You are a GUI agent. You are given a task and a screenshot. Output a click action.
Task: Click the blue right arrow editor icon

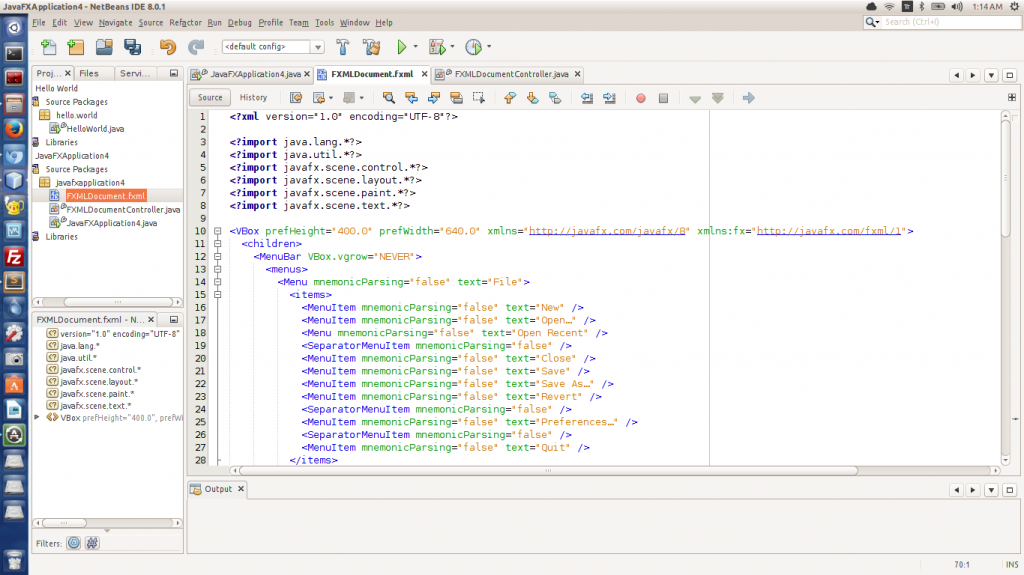[x=748, y=98]
